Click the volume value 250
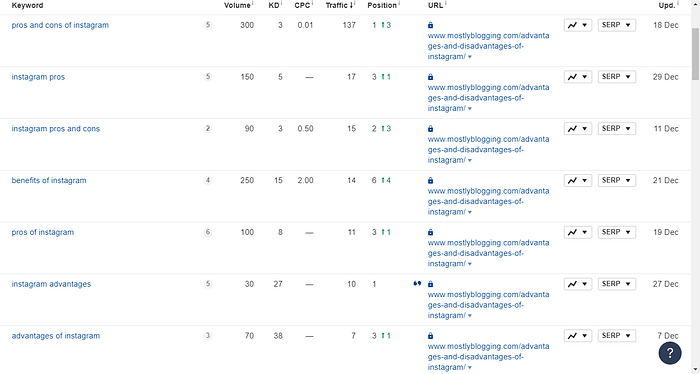 pyautogui.click(x=247, y=180)
